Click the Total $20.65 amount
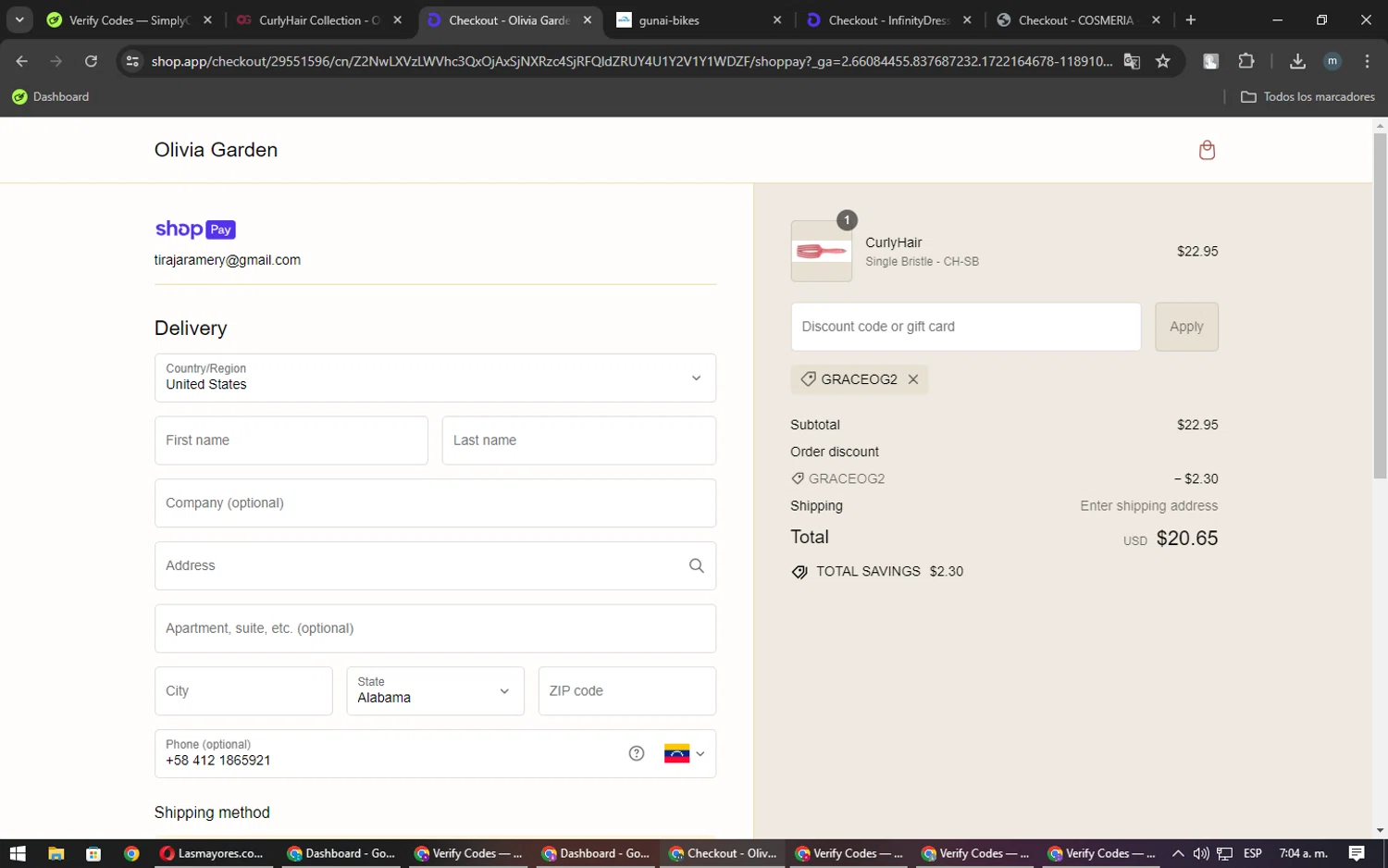Screen dimensions: 1388x868 [x=1187, y=539]
